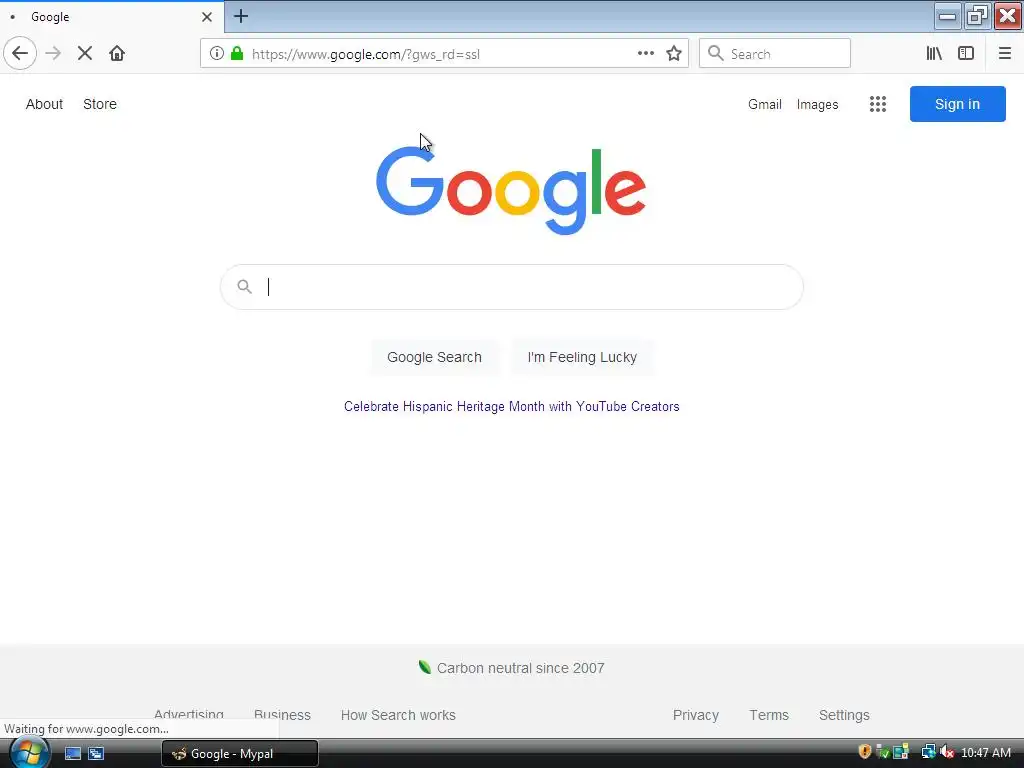Image resolution: width=1024 pixels, height=768 pixels.
Task: Click Show Desktop icon in quick launch
Action: (x=72, y=754)
